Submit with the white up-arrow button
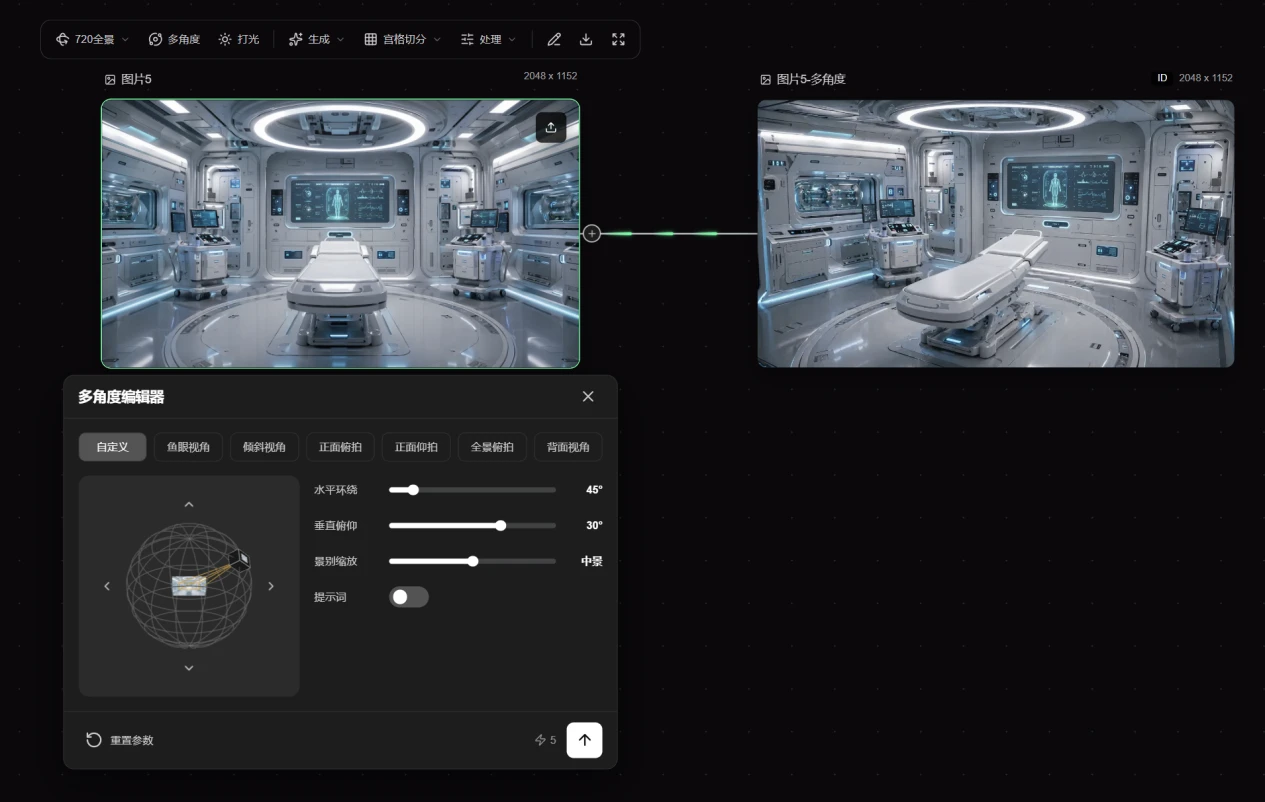The height and width of the screenshot is (802, 1265). click(x=585, y=740)
